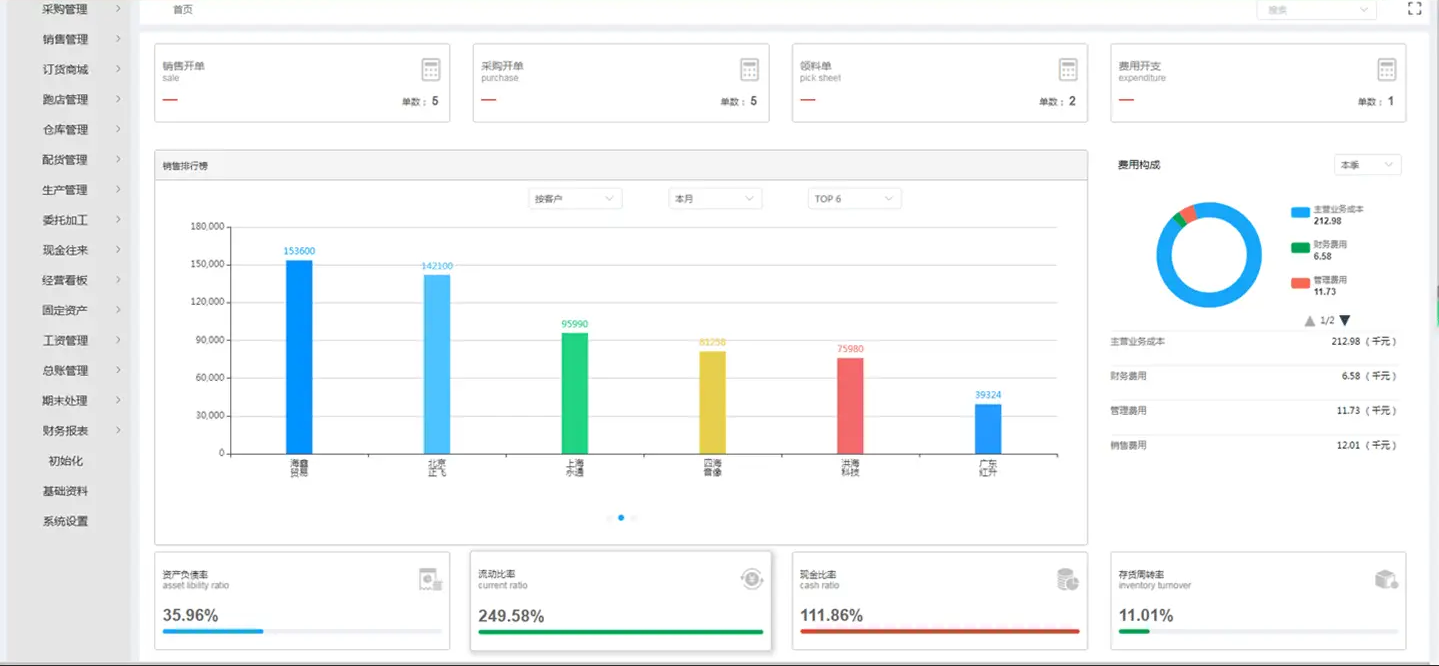
Task: Click the 流动比率 card icon
Action: (751, 579)
